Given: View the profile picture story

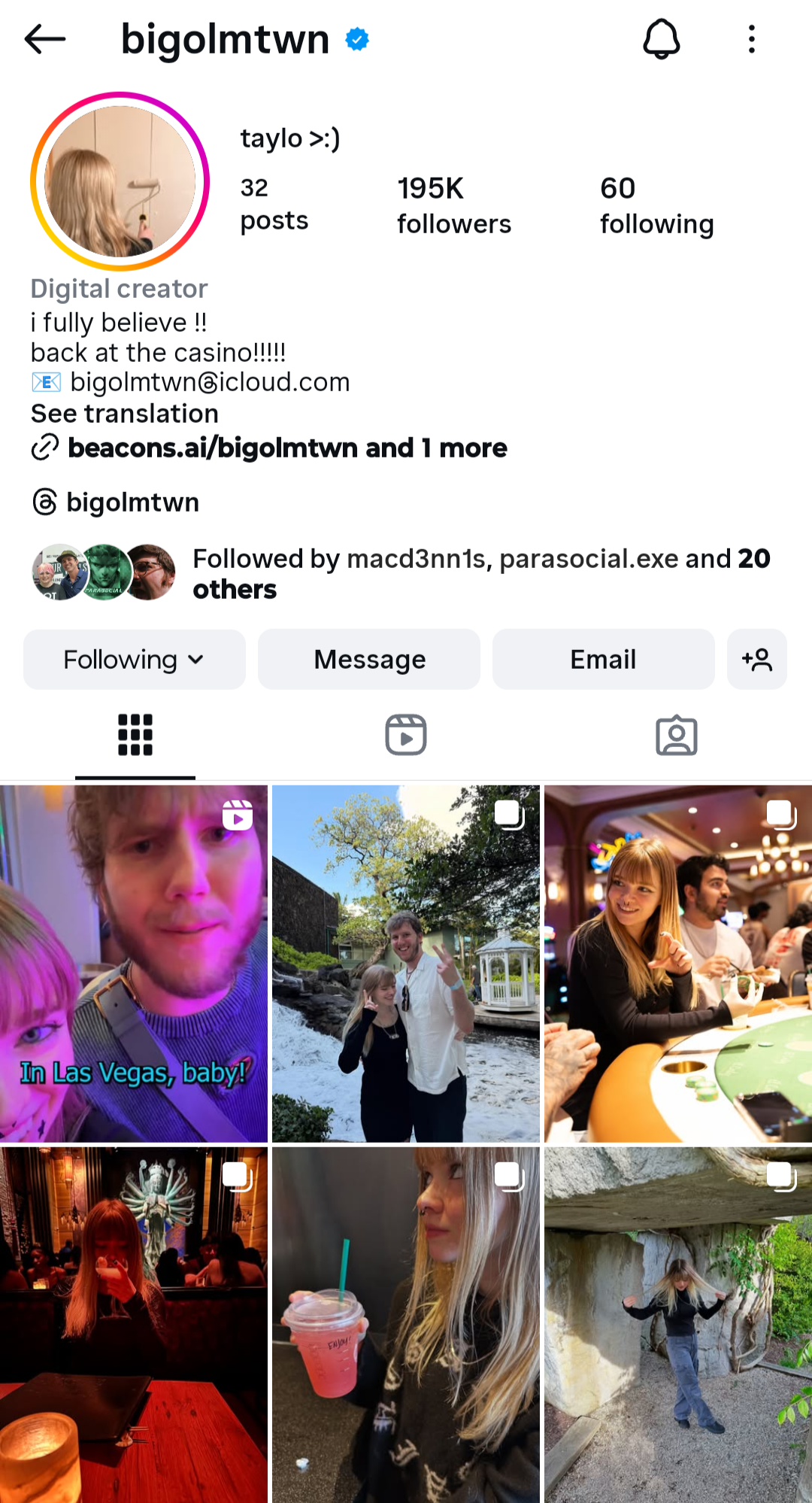Looking at the screenshot, I should [120, 181].
